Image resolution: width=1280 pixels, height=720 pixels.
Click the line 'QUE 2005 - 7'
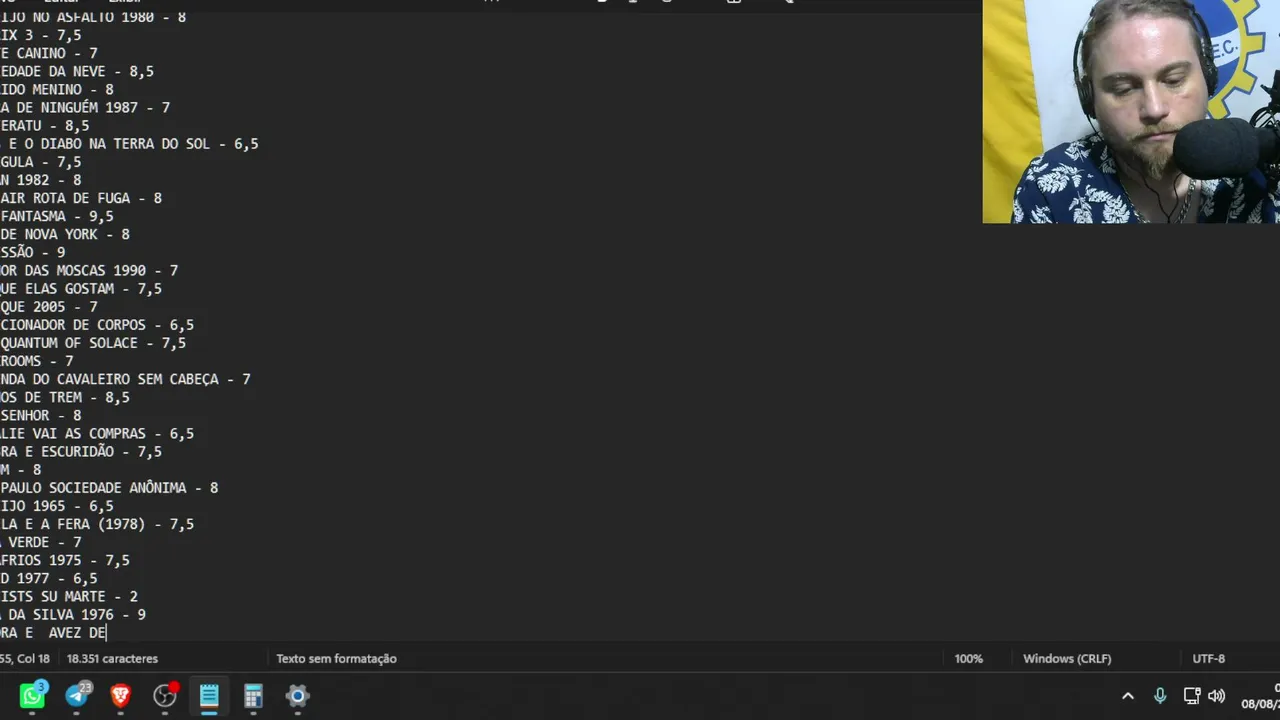pyautogui.click(x=49, y=307)
